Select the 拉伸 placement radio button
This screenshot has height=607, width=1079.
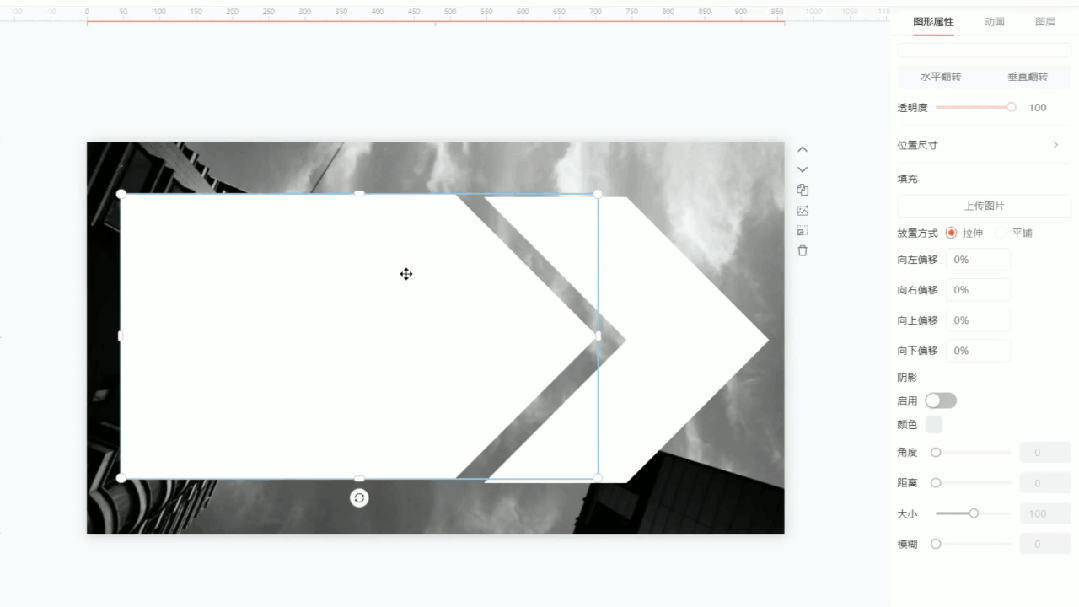pyautogui.click(x=951, y=233)
